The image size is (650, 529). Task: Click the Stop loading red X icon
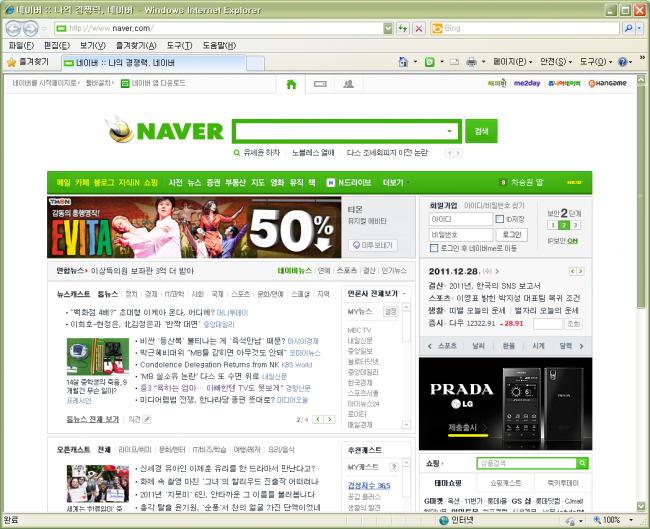418,29
